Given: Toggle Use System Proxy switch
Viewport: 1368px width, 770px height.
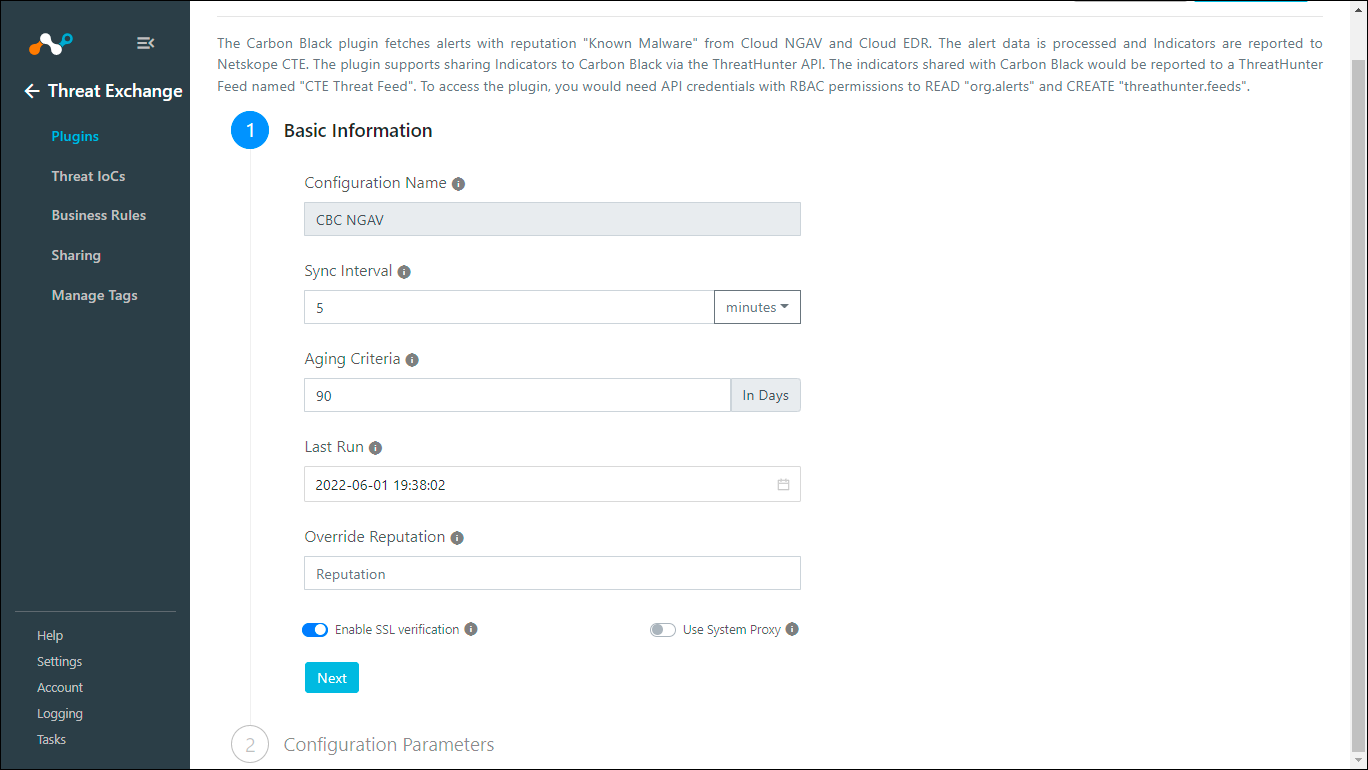Looking at the screenshot, I should point(663,630).
